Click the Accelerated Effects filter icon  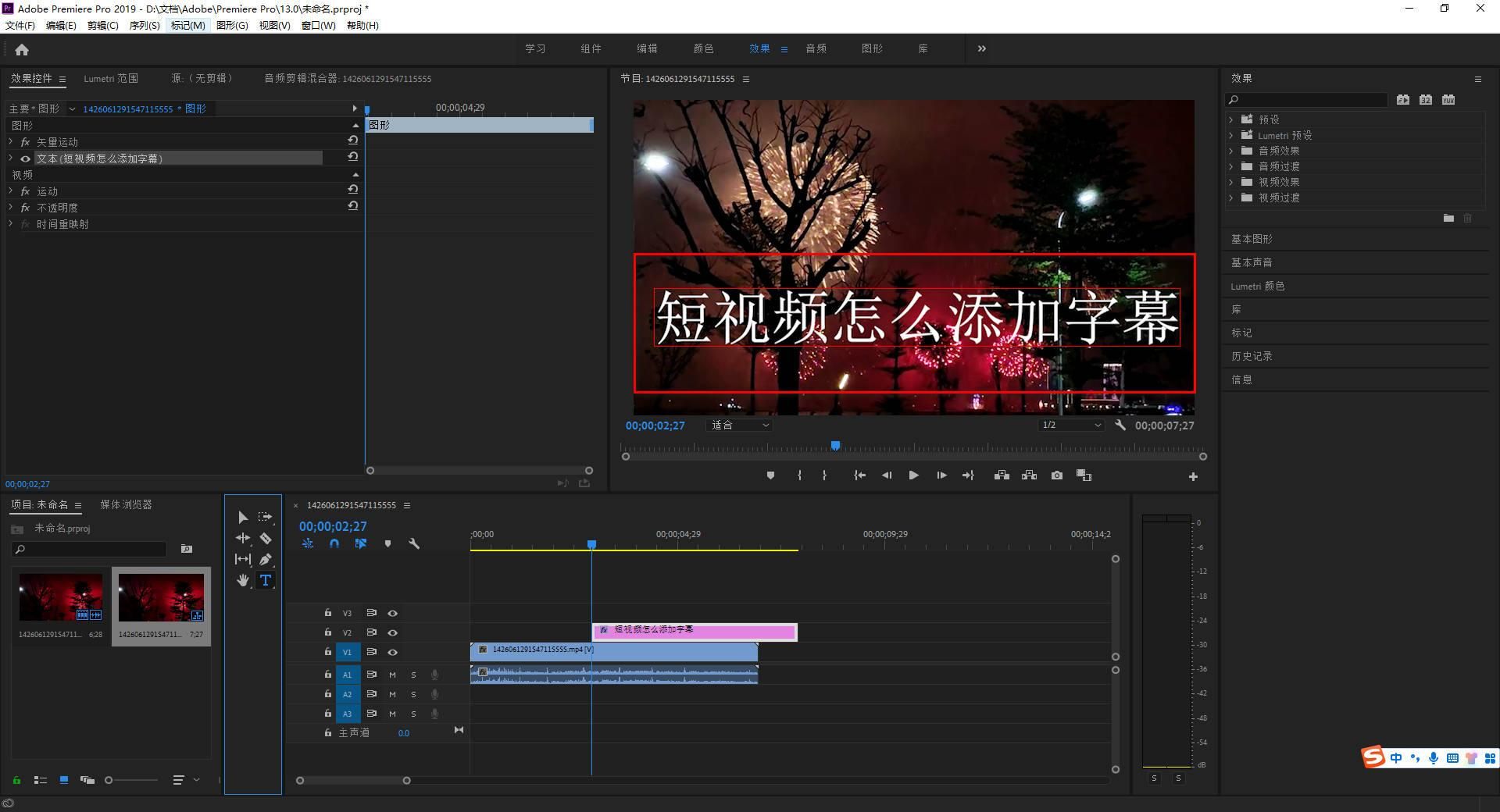1403,100
